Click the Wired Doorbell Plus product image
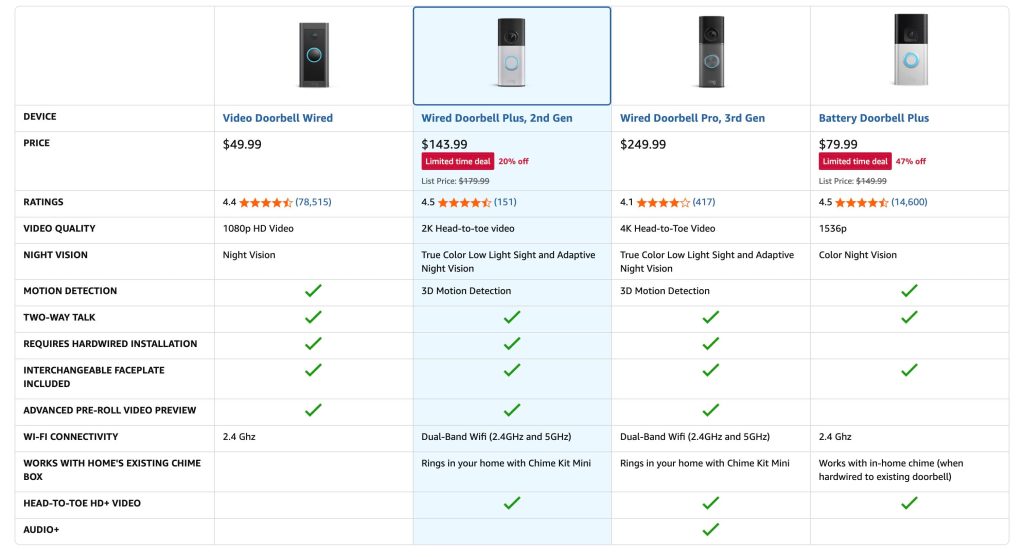This screenshot has height=557, width=1024. point(511,56)
